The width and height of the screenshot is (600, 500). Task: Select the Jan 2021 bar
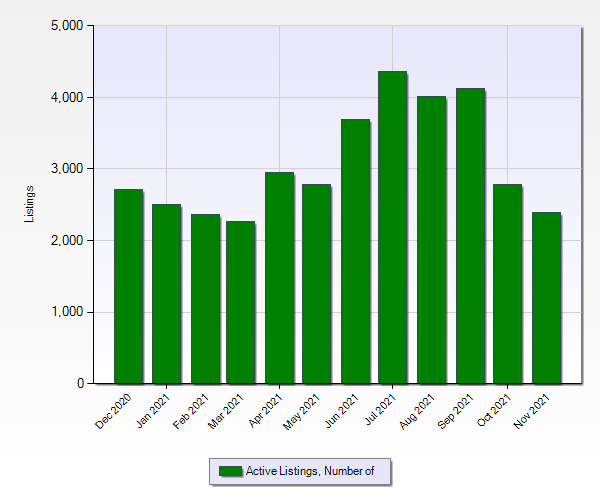click(x=166, y=294)
